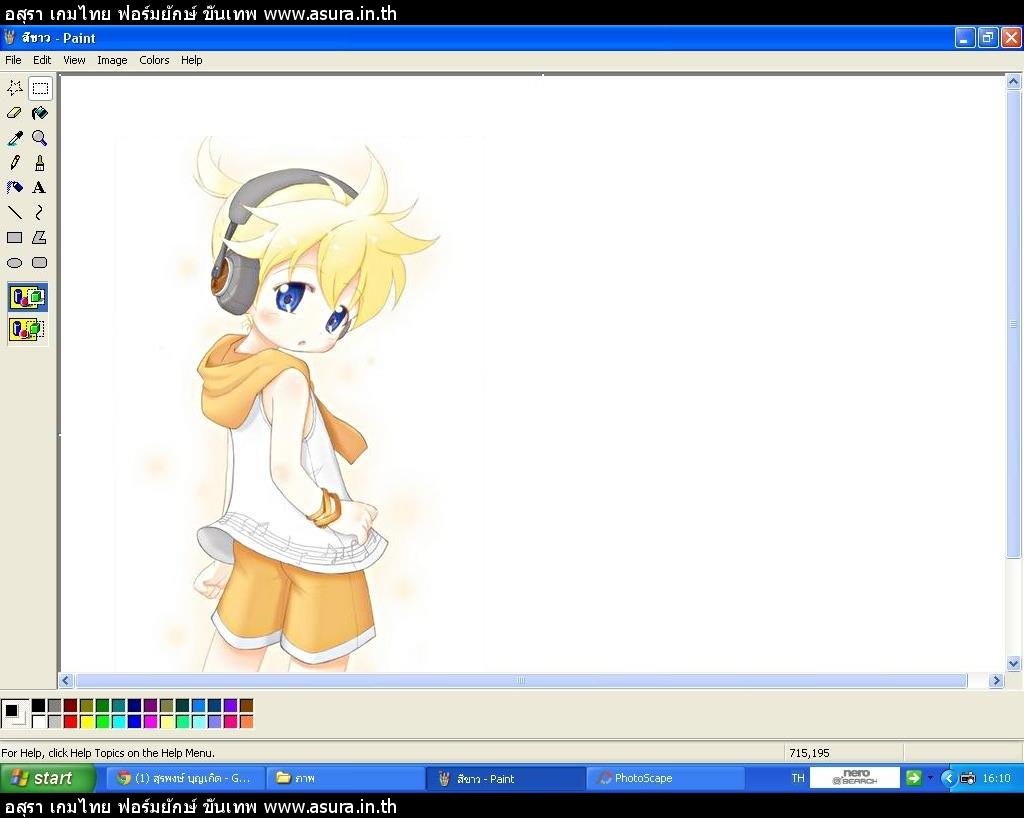The width and height of the screenshot is (1024, 818).
Task: Choose the dark gray palette swatch
Action: pyautogui.click(x=55, y=705)
